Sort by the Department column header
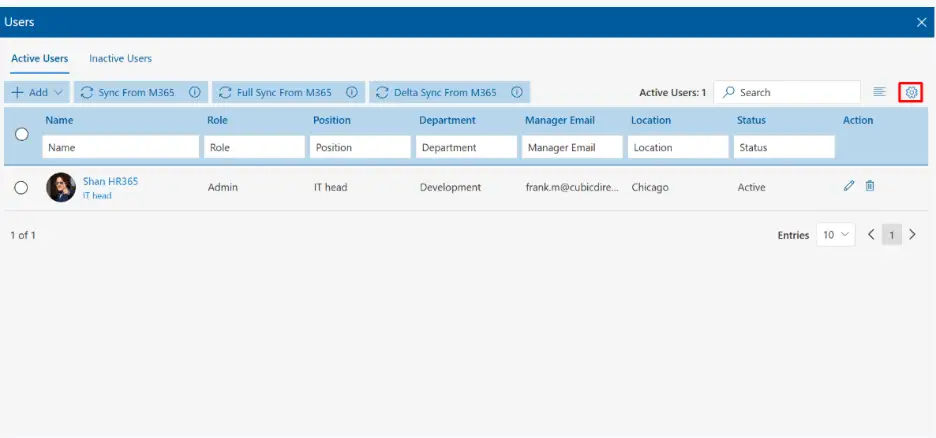 point(447,120)
